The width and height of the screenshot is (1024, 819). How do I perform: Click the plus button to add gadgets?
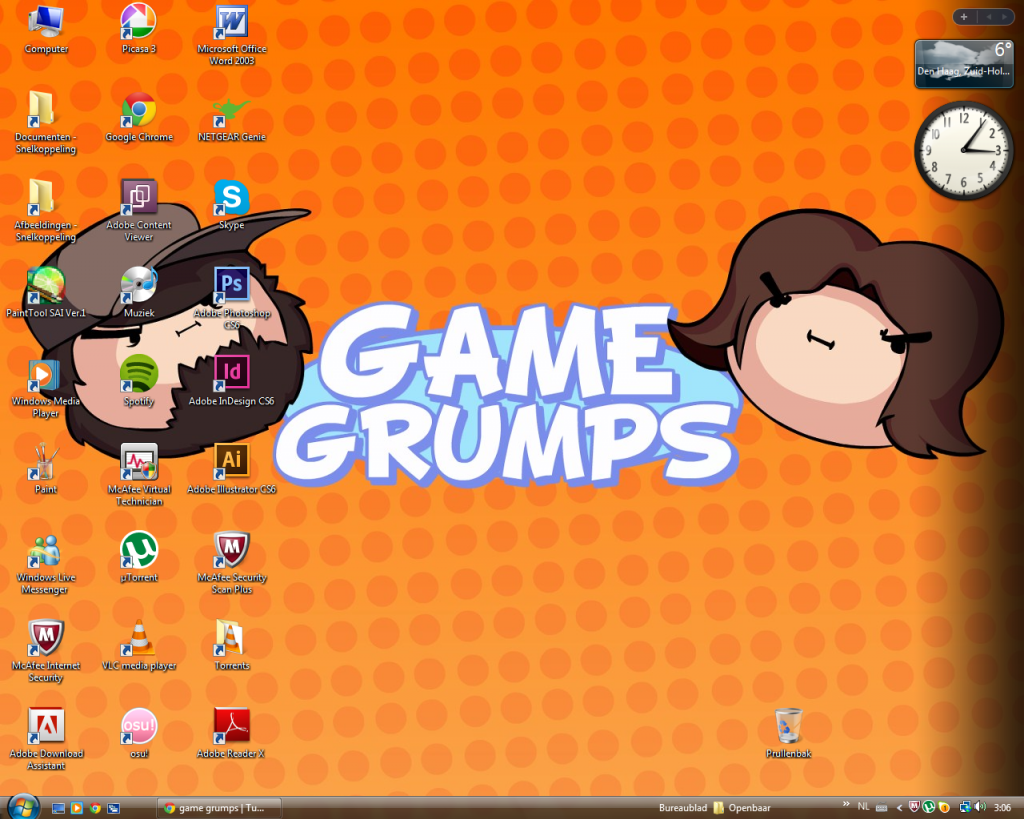(963, 17)
